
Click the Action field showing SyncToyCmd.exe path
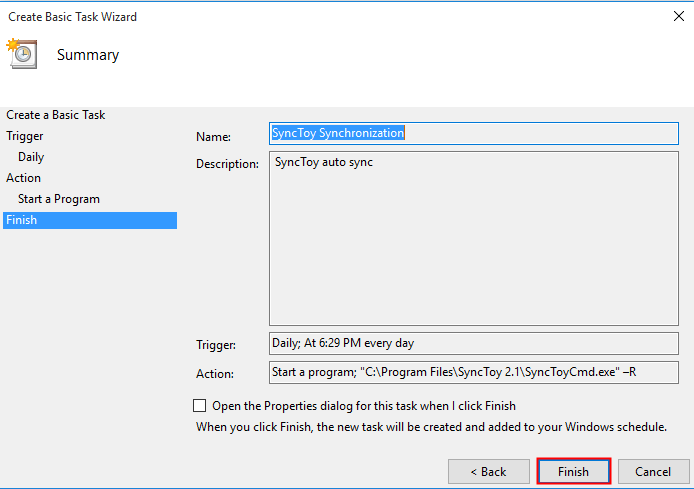(473, 373)
